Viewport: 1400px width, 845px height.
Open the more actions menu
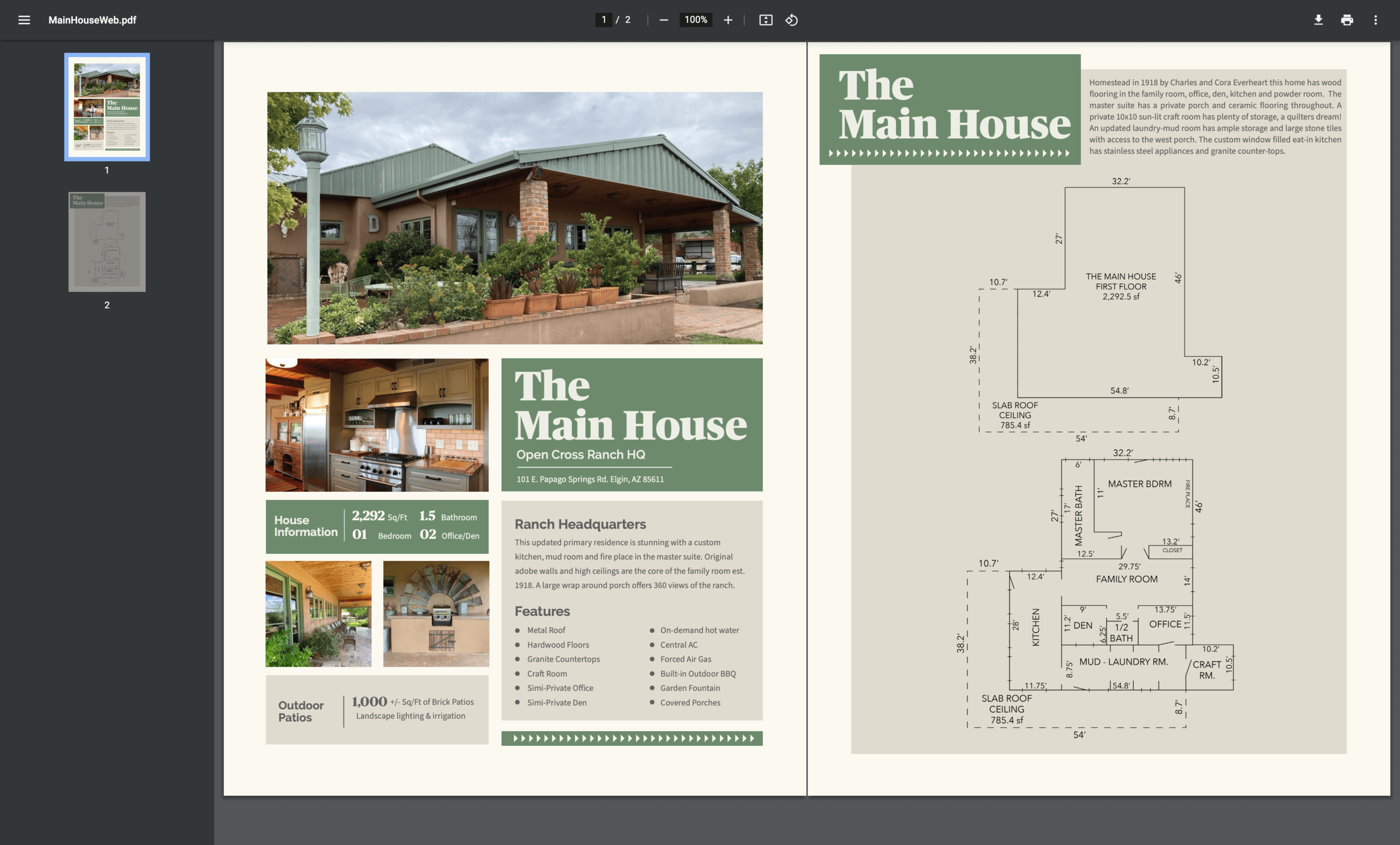1375,20
